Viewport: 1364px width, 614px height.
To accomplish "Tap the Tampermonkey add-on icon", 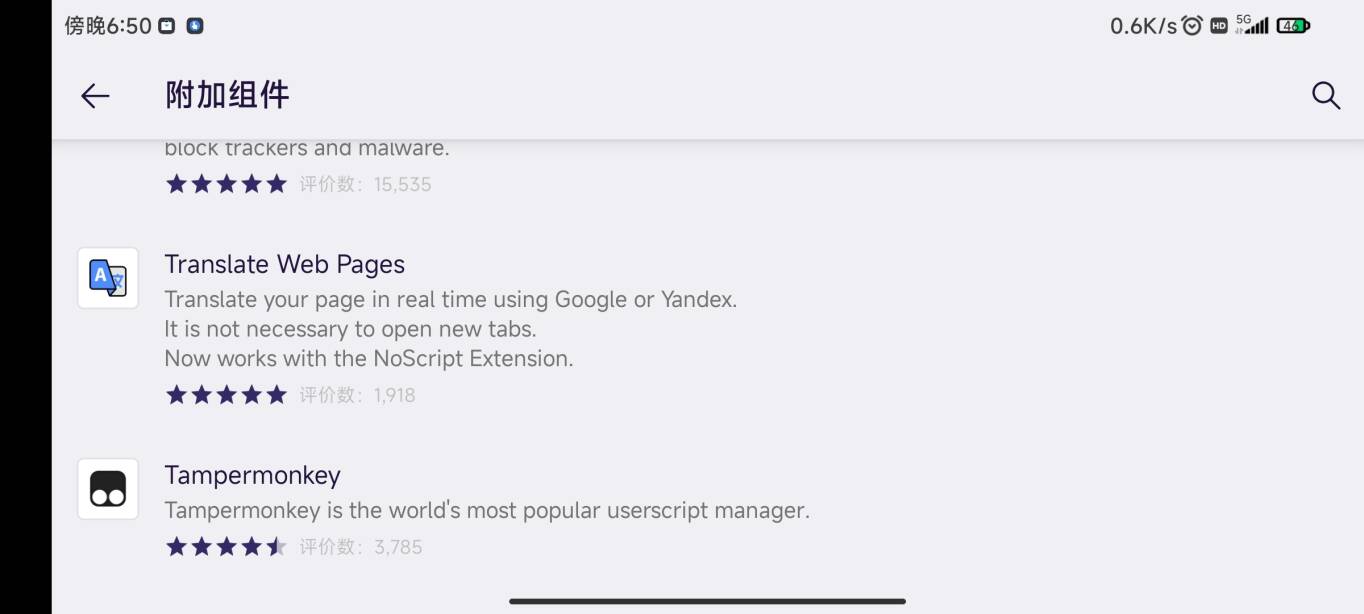I will tap(108, 489).
